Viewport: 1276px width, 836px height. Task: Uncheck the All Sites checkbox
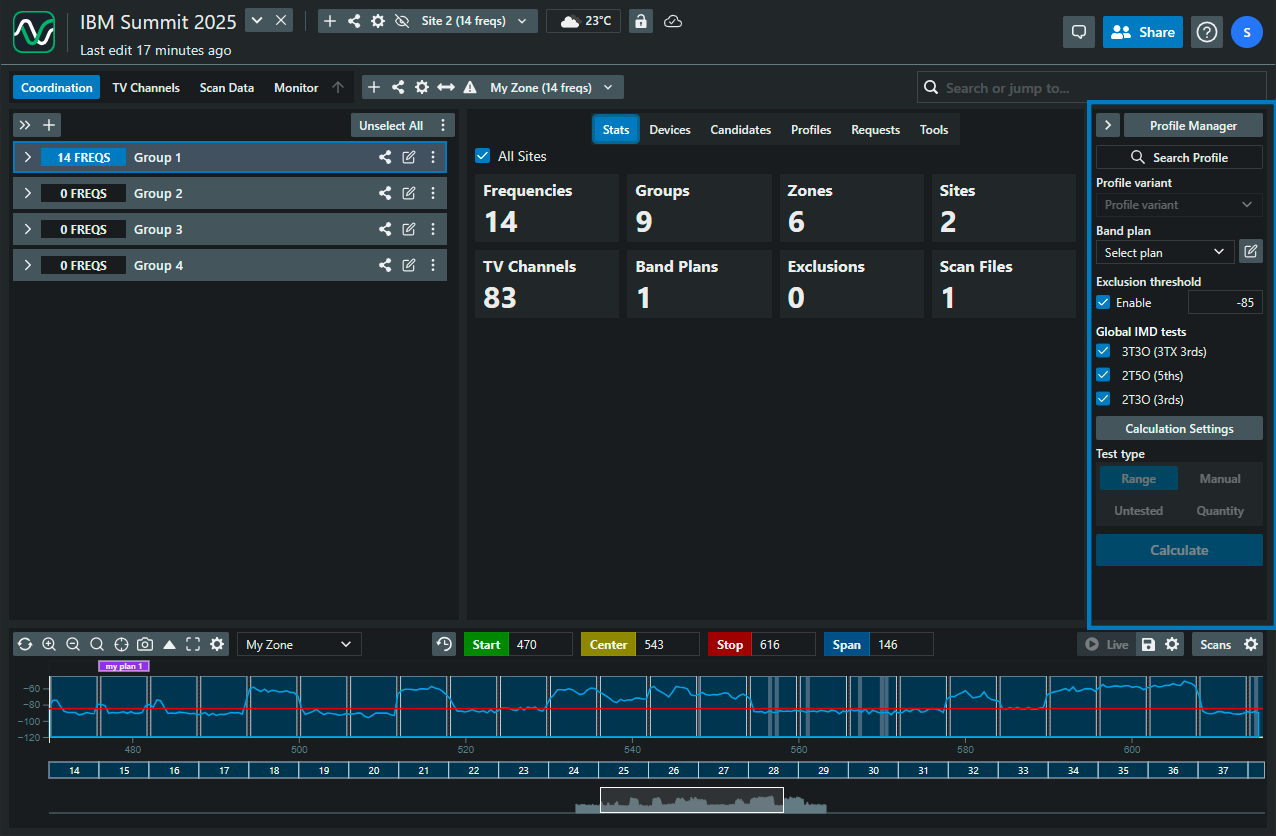click(483, 156)
